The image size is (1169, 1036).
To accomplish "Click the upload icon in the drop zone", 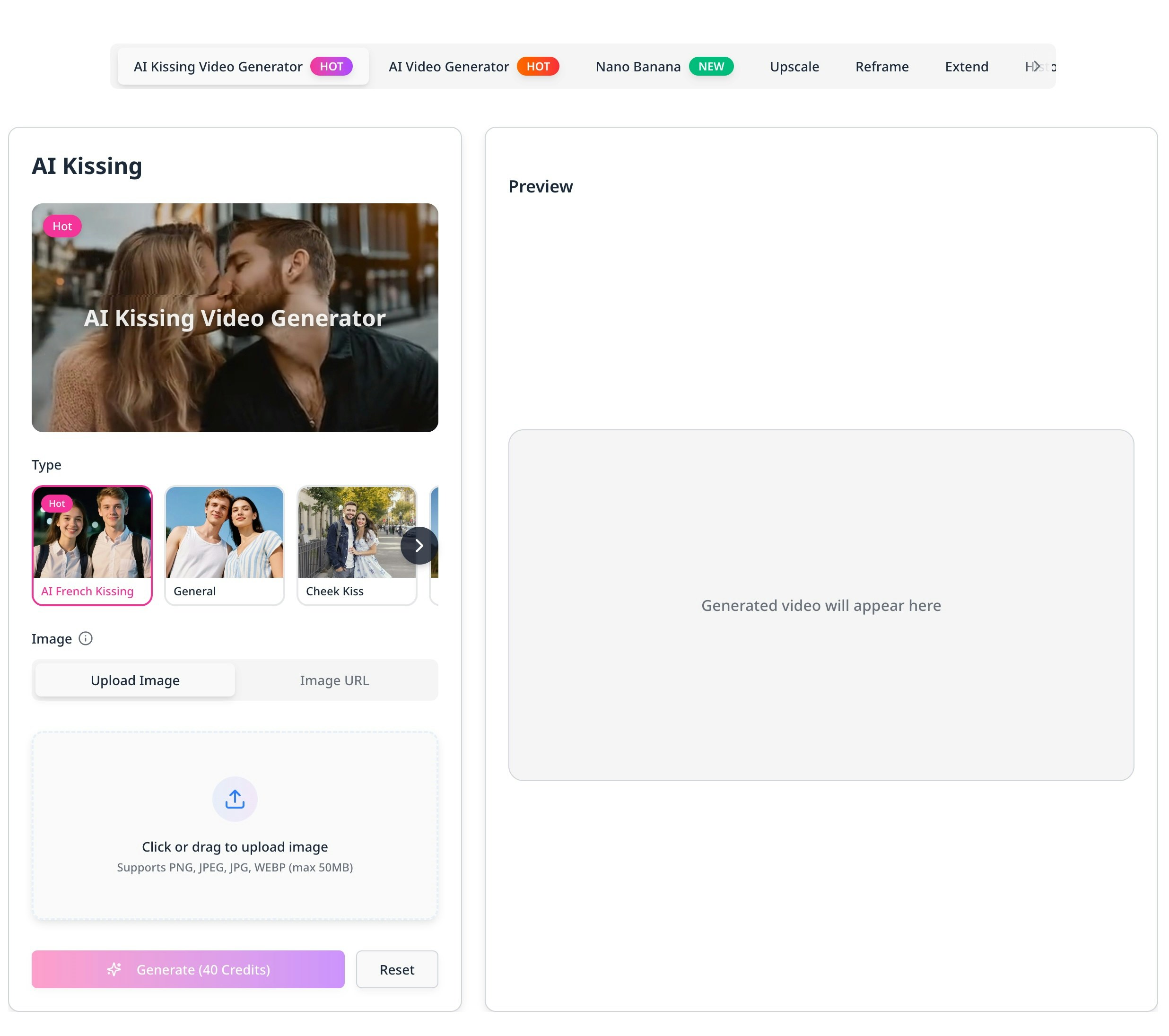I will pyautogui.click(x=235, y=798).
